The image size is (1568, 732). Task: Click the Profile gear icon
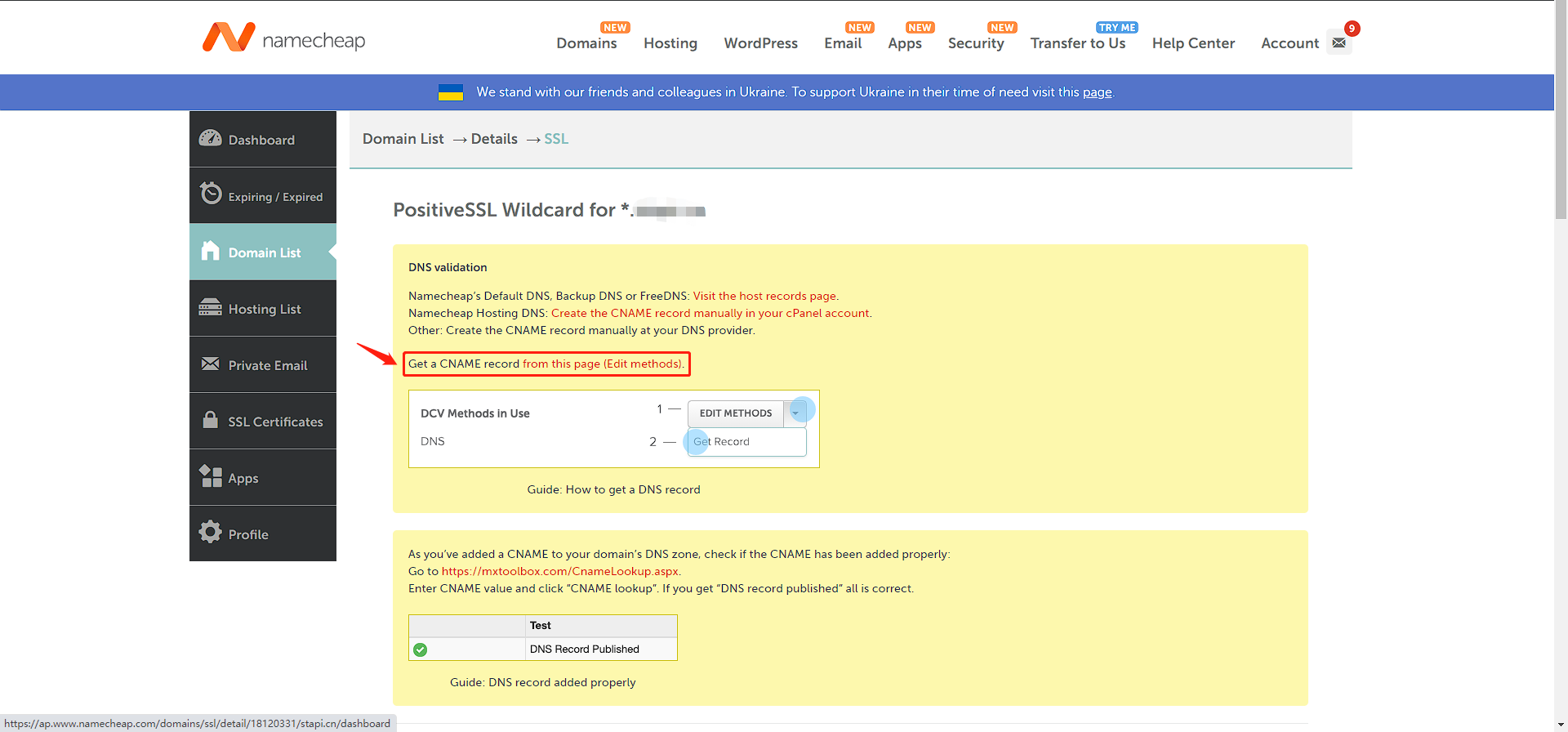[210, 532]
